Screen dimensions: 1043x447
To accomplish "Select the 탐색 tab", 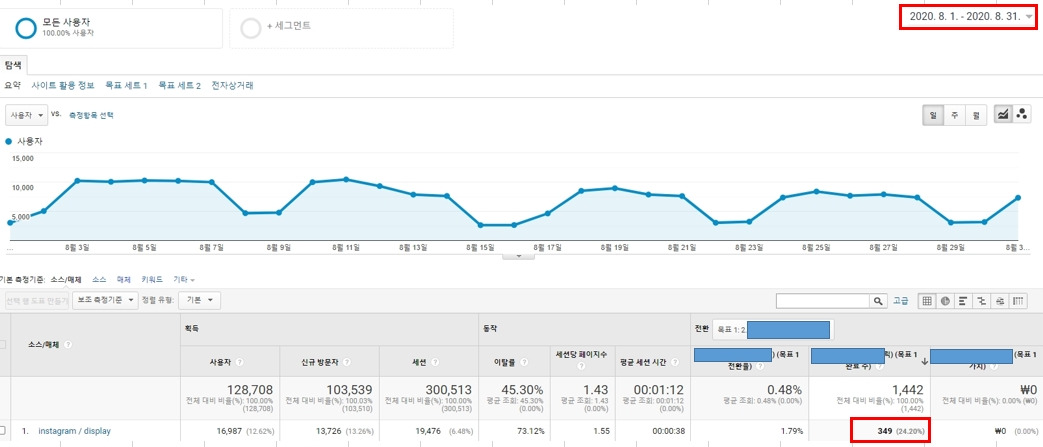I will [14, 65].
